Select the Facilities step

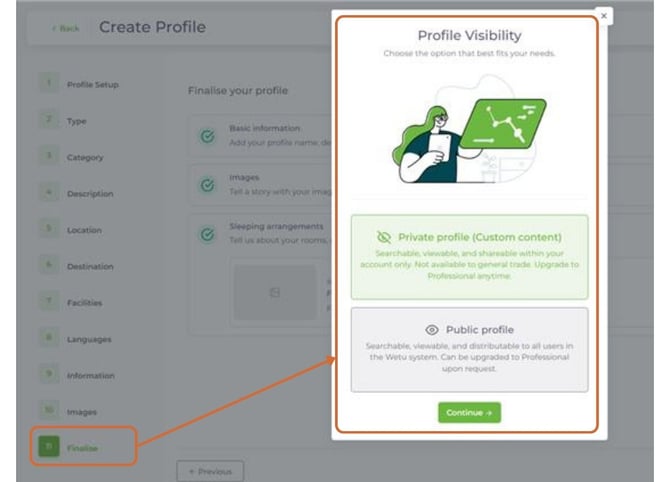pos(85,303)
